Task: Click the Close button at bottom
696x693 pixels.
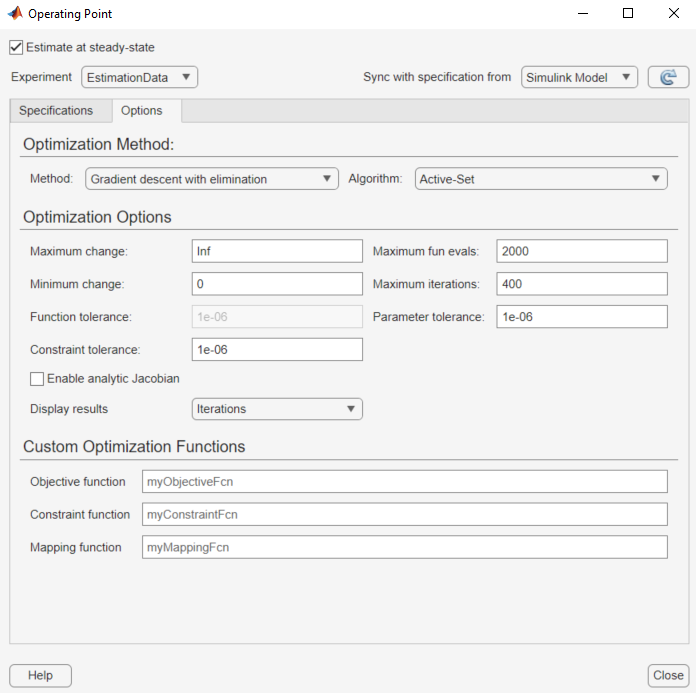Action: (x=668, y=675)
